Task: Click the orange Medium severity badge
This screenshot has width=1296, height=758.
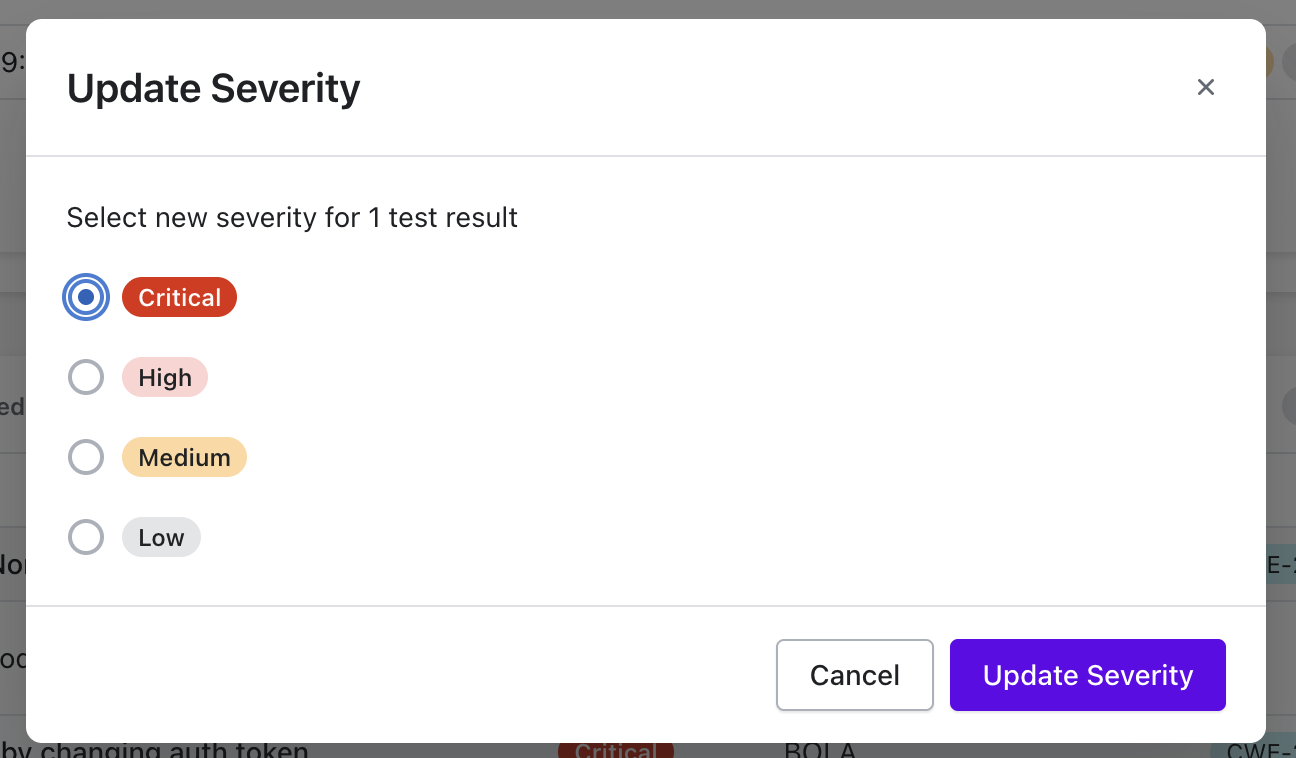Action: 184,457
